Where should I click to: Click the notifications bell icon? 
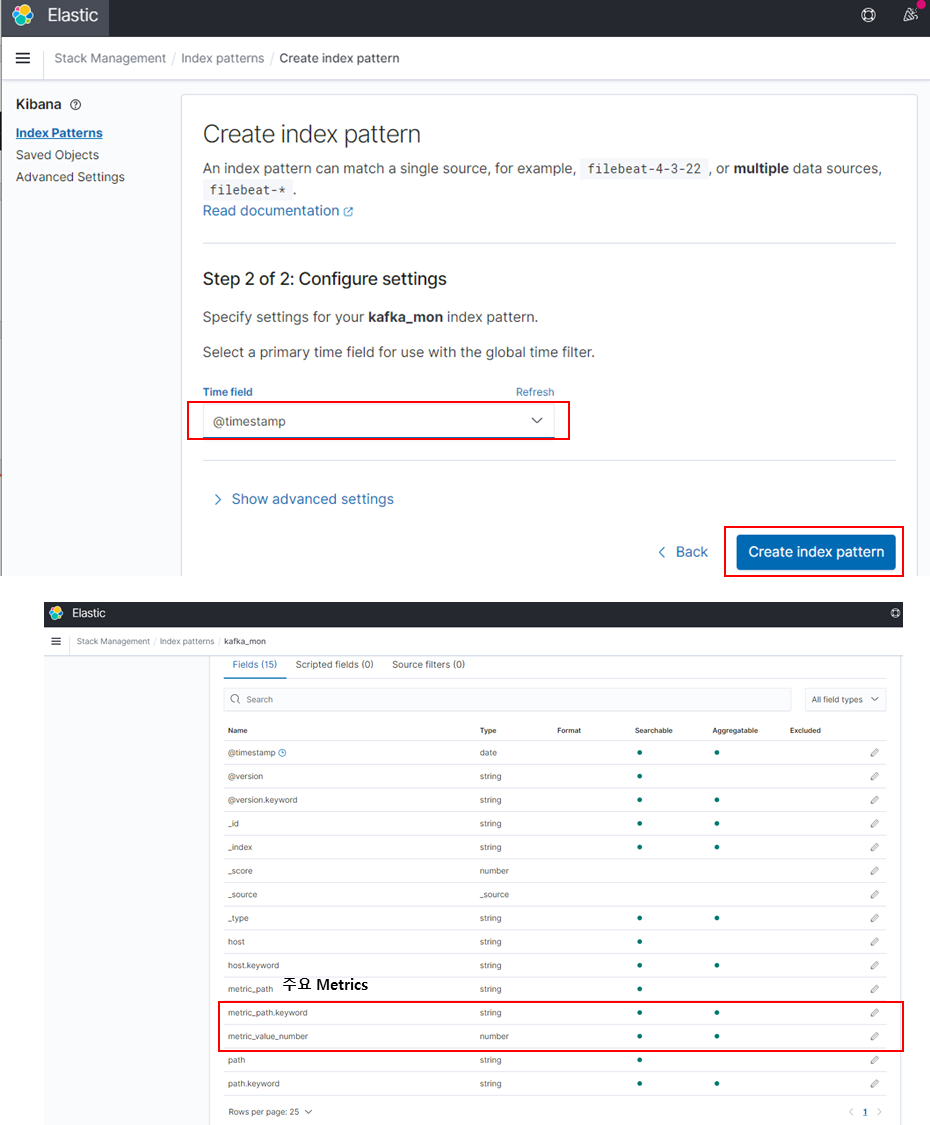[x=908, y=15]
